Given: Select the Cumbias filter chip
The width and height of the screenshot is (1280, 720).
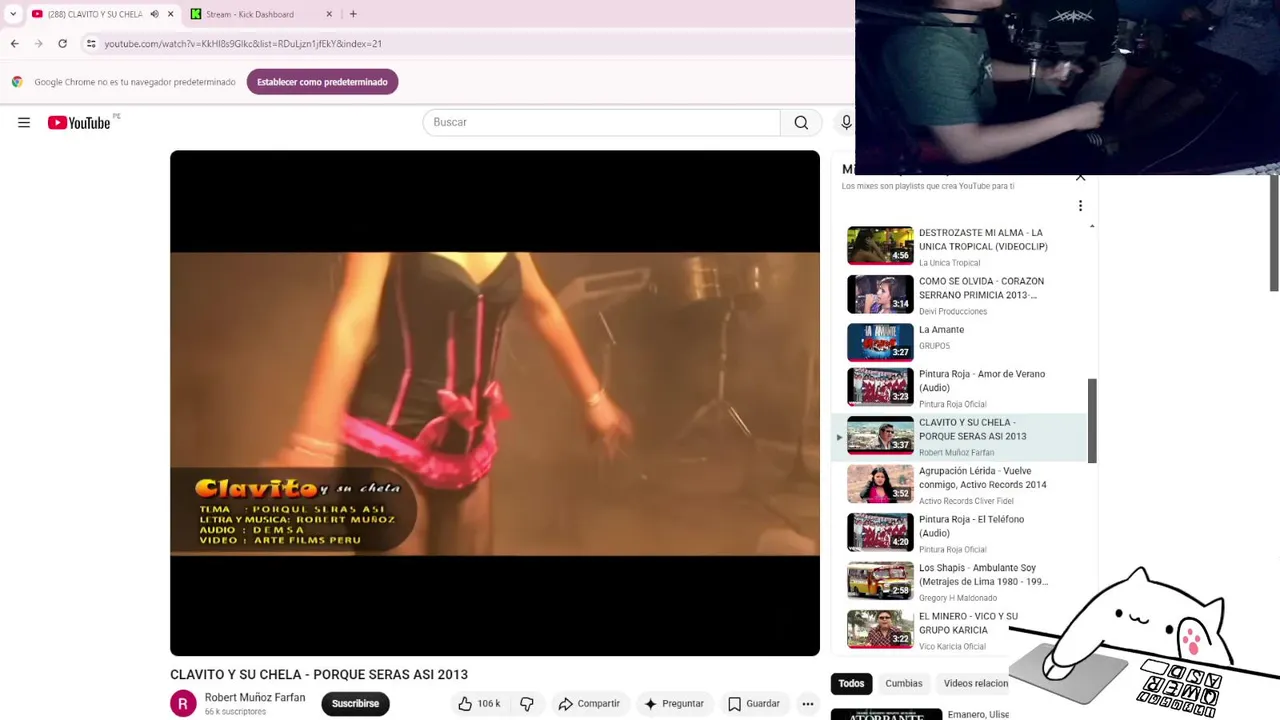Looking at the screenshot, I should click(x=904, y=684).
